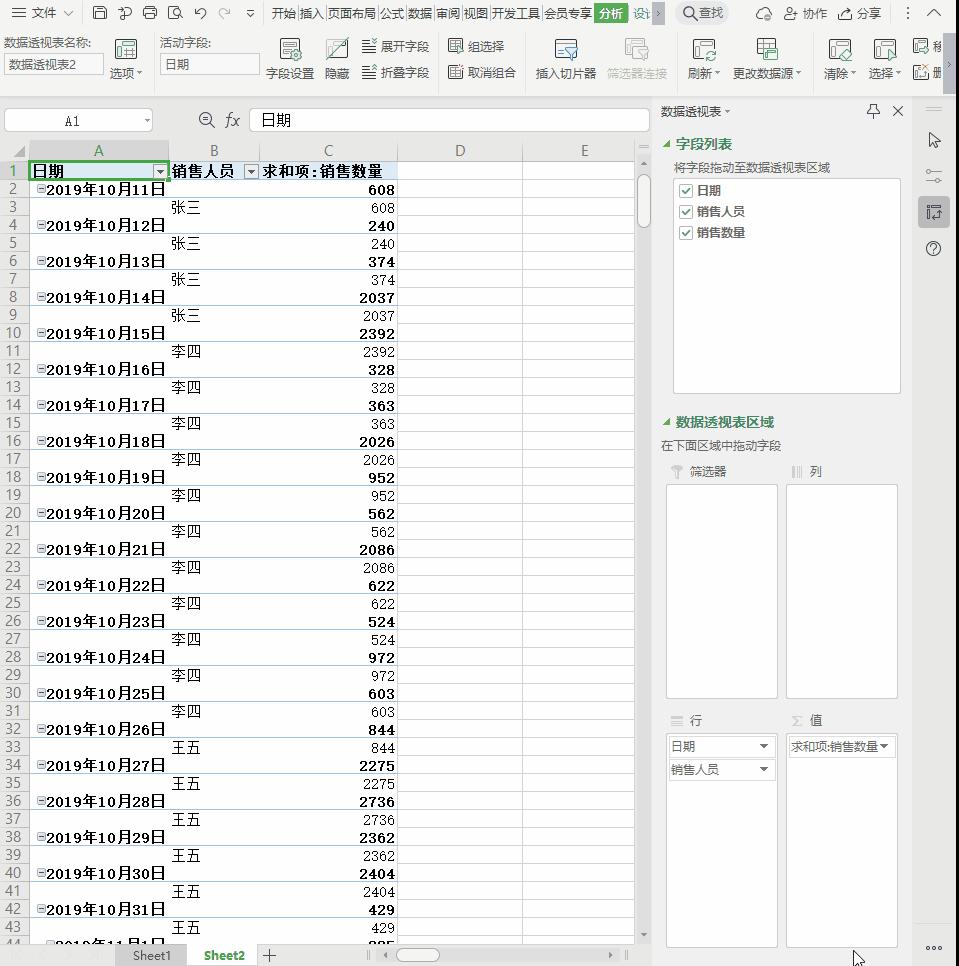Open the quick access toolbar customize dropdown
The height and width of the screenshot is (966, 959).
click(250, 13)
